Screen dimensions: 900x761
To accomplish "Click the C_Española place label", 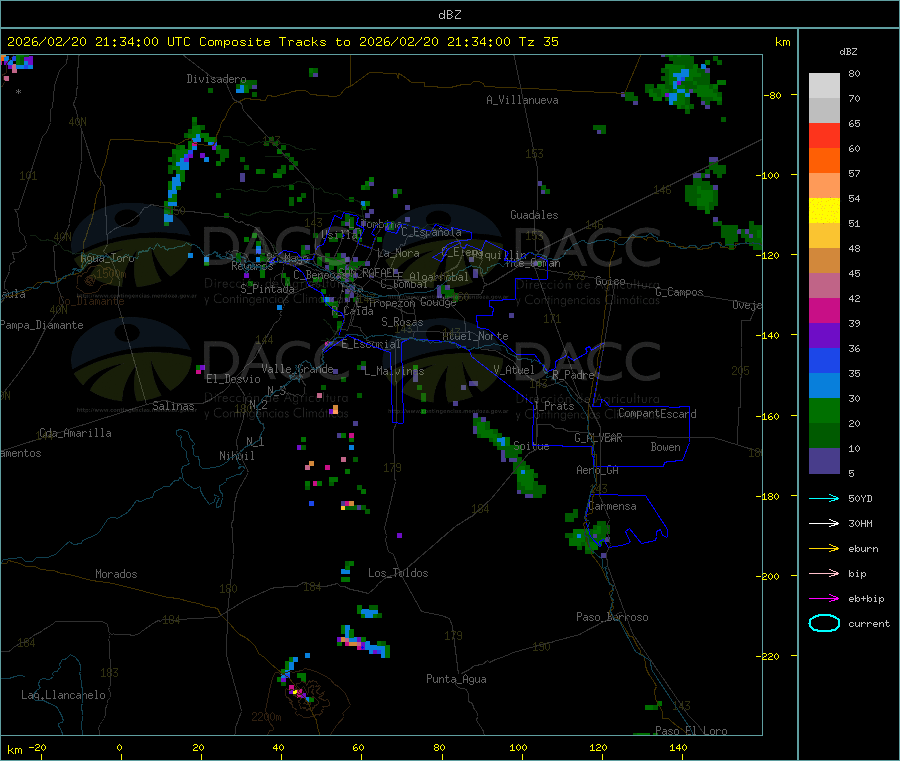I will pyautogui.click(x=431, y=232).
